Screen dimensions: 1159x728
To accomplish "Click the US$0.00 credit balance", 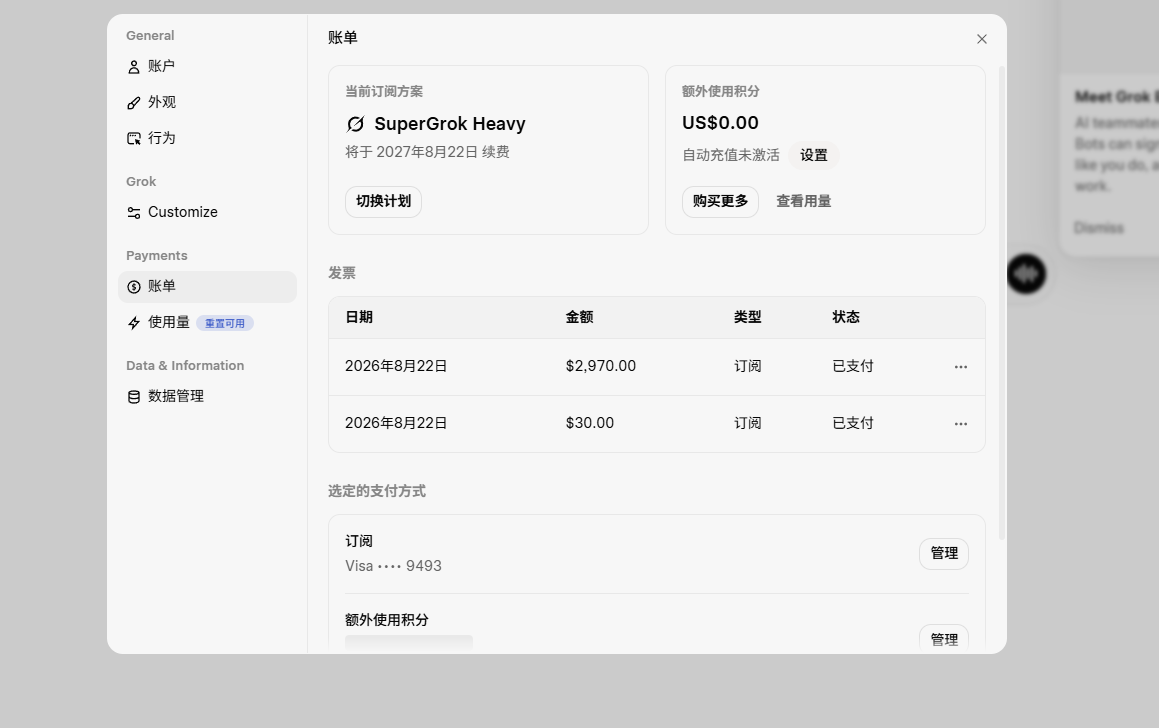I will click(x=721, y=123).
